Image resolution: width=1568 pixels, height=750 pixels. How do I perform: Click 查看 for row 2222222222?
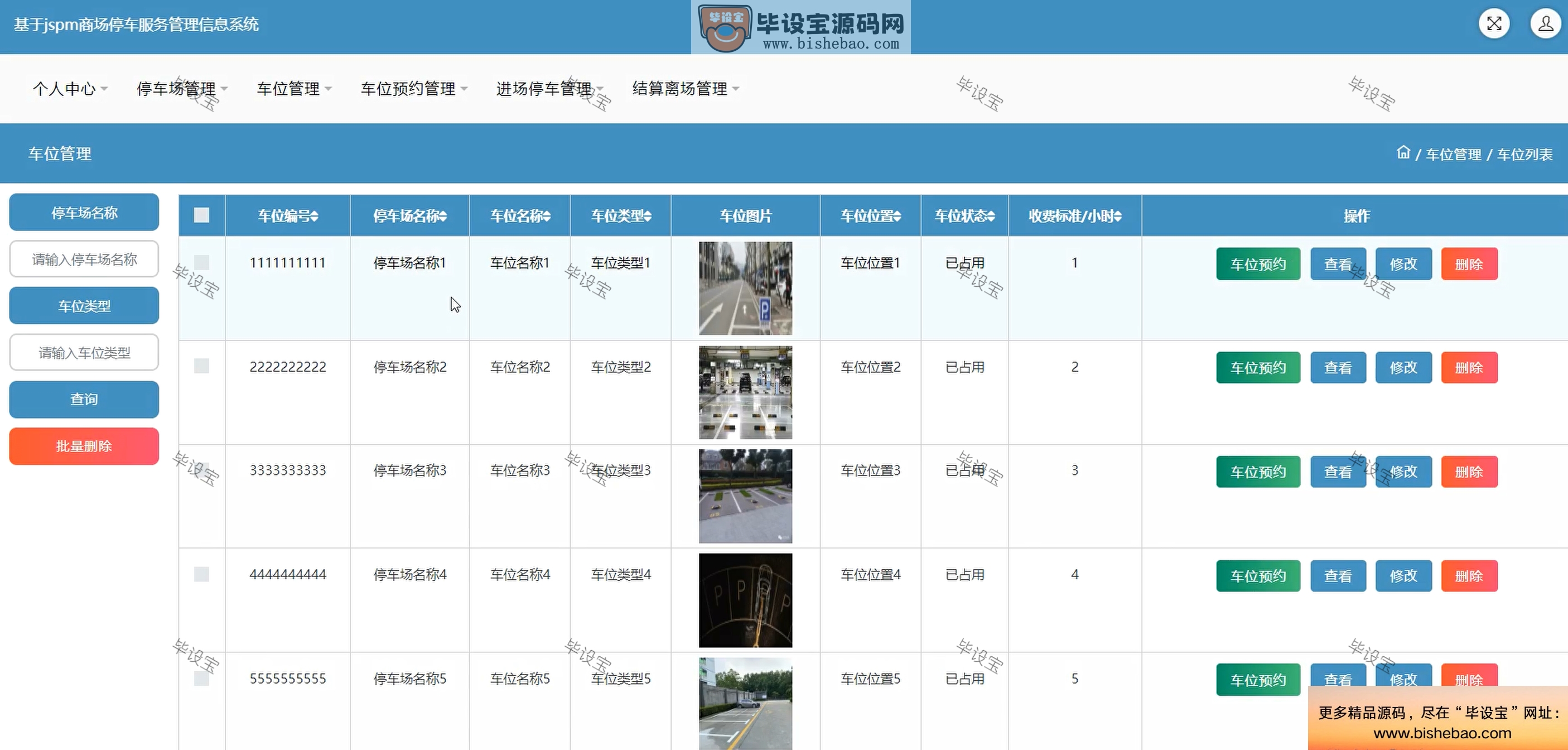pos(1338,368)
